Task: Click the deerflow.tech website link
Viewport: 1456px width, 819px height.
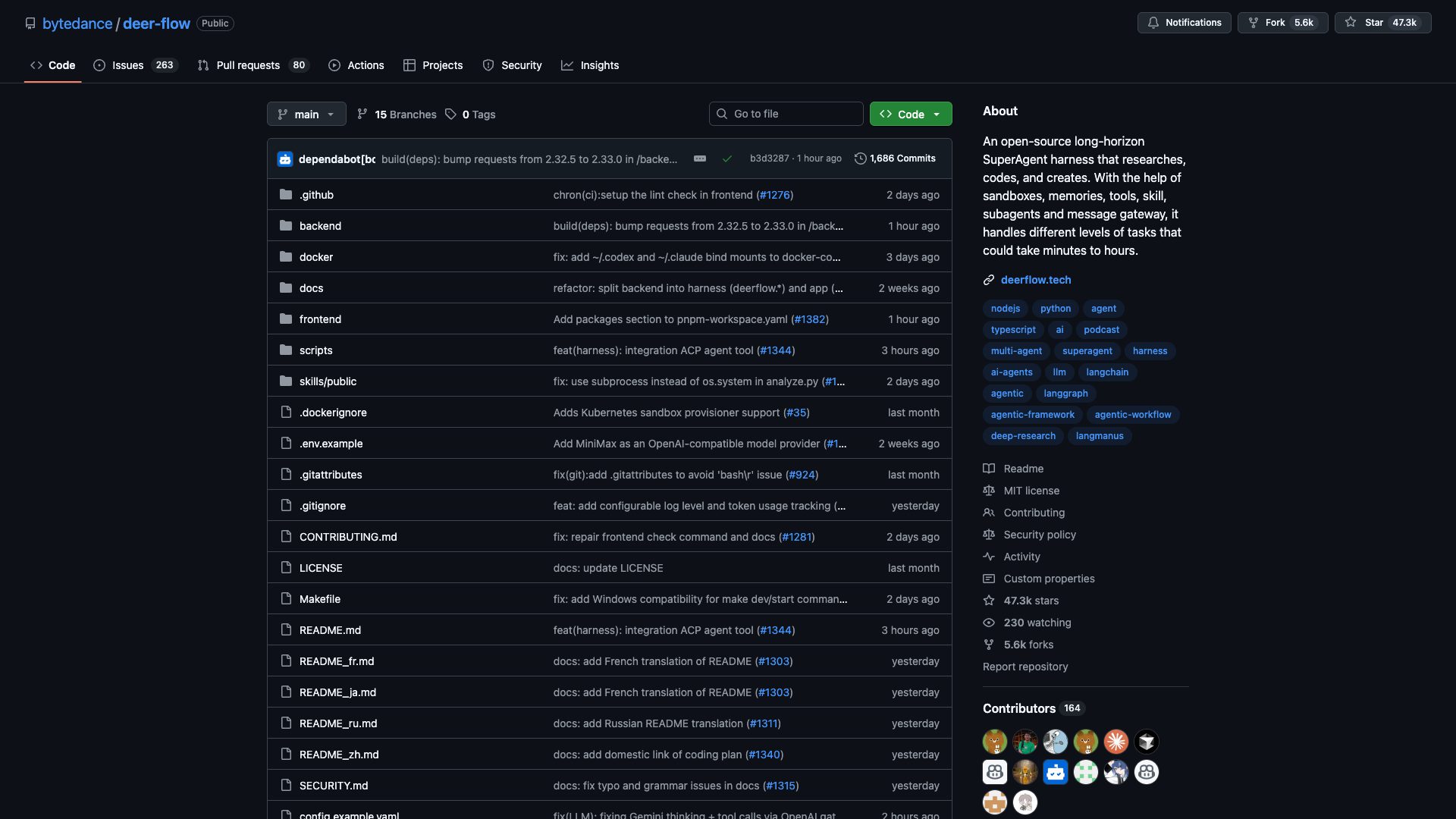Action: pyautogui.click(x=1035, y=279)
